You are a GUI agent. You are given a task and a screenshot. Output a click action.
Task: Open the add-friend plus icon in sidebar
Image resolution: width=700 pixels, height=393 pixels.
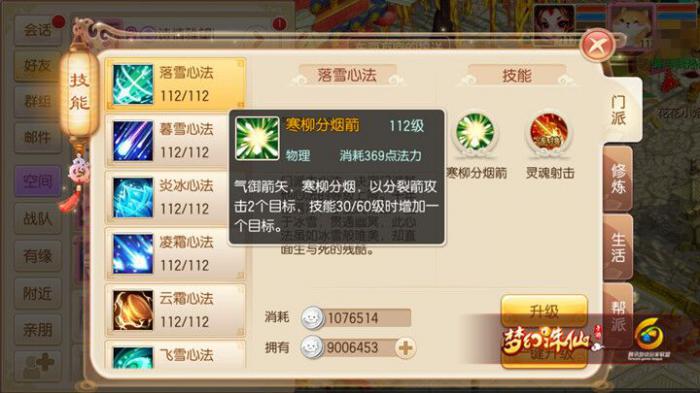tap(38, 365)
